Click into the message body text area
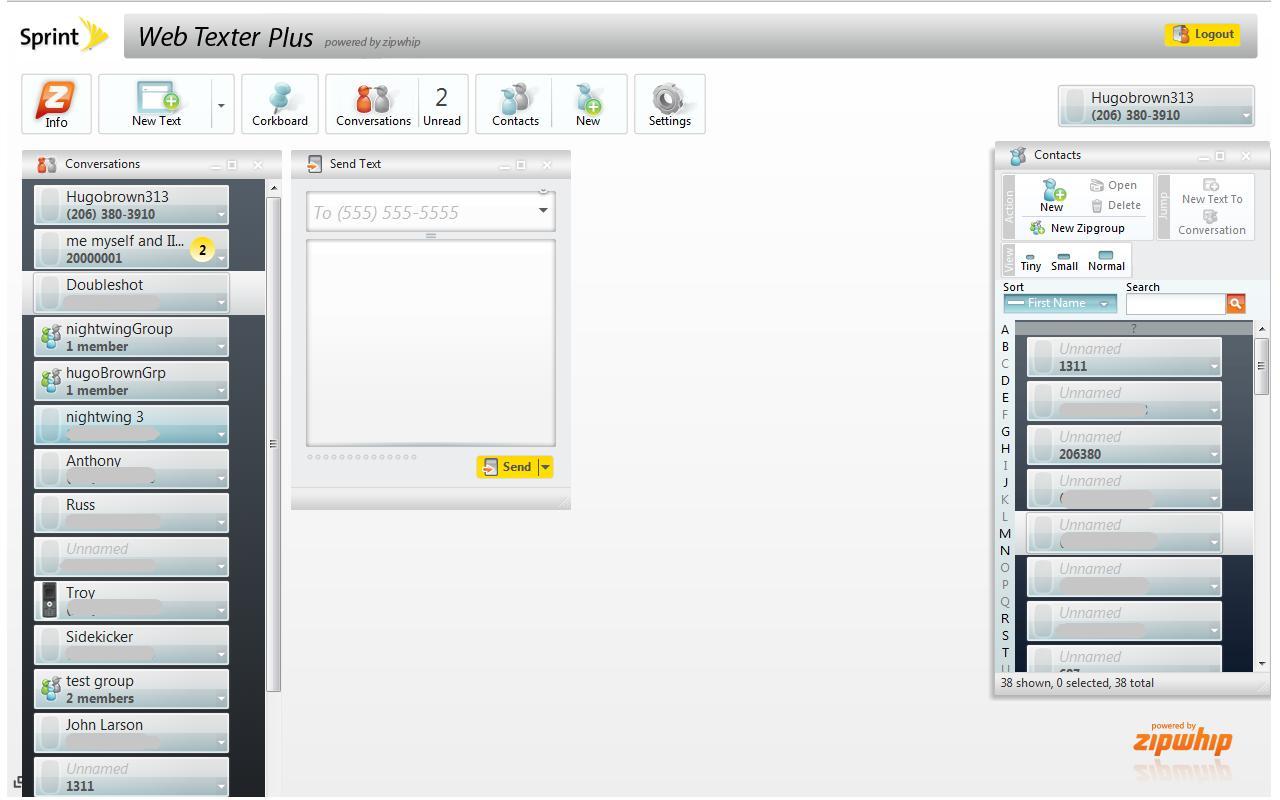 pos(431,342)
